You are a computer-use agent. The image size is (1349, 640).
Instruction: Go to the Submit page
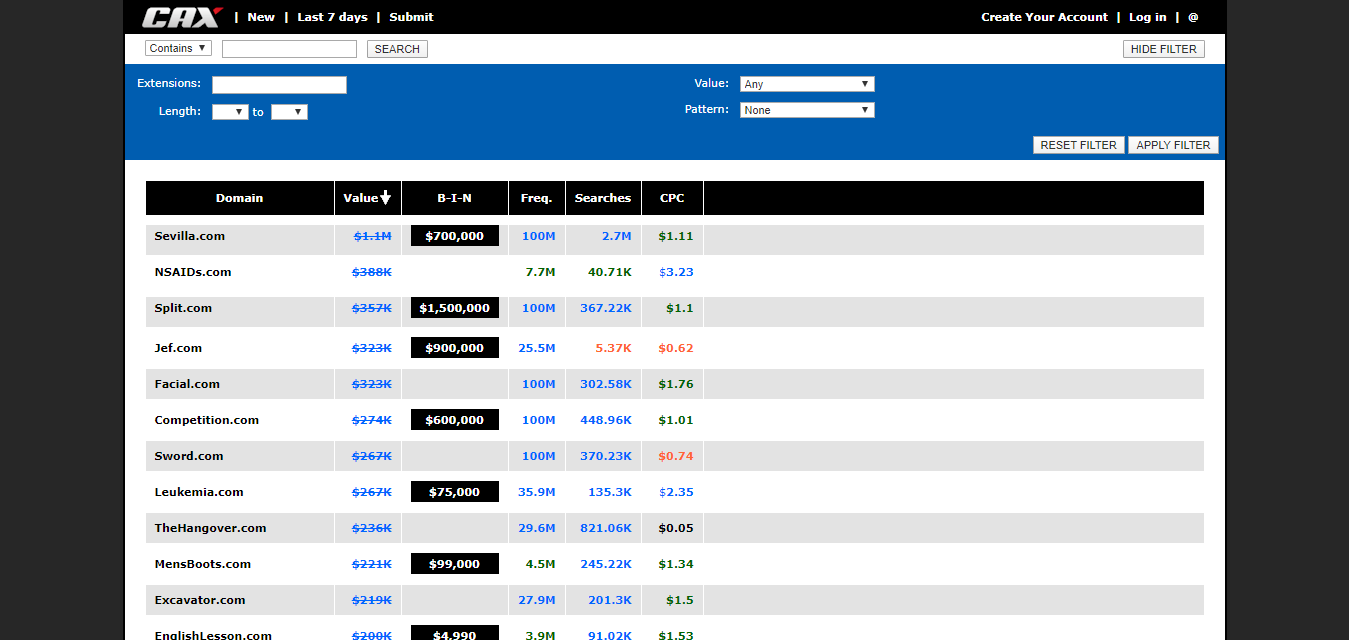click(x=411, y=17)
